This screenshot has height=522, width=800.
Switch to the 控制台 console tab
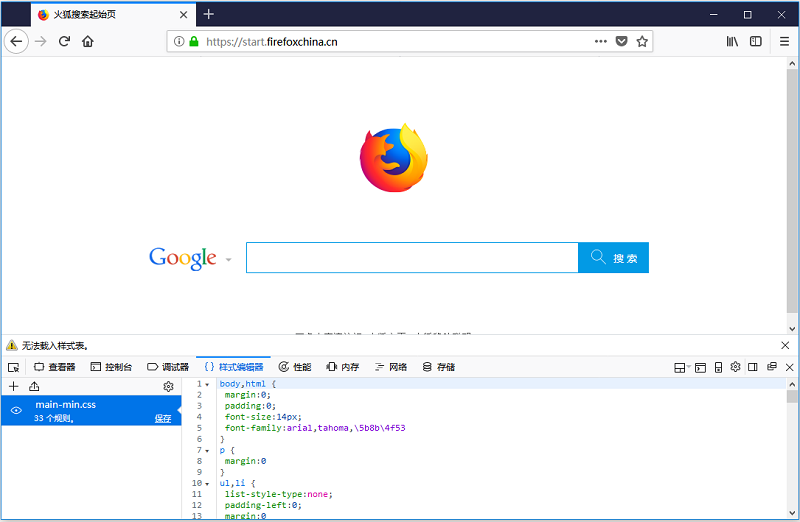pos(111,367)
